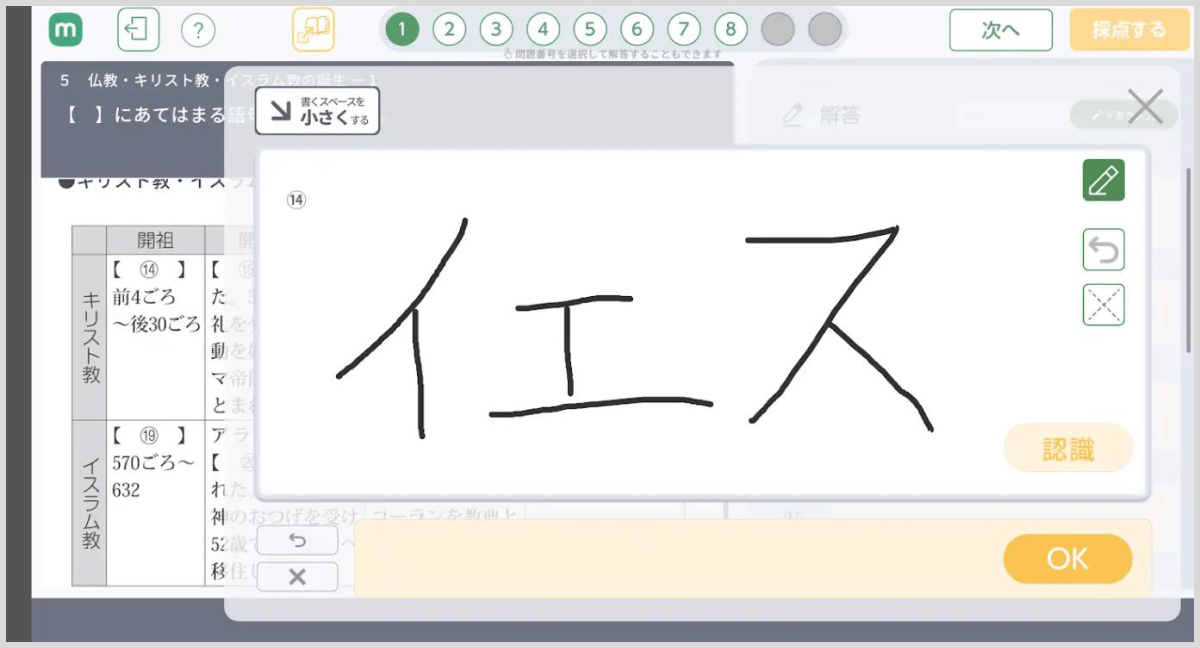Viewport: 1200px width, 648px height.
Task: Go to question number 3
Action: [x=496, y=30]
